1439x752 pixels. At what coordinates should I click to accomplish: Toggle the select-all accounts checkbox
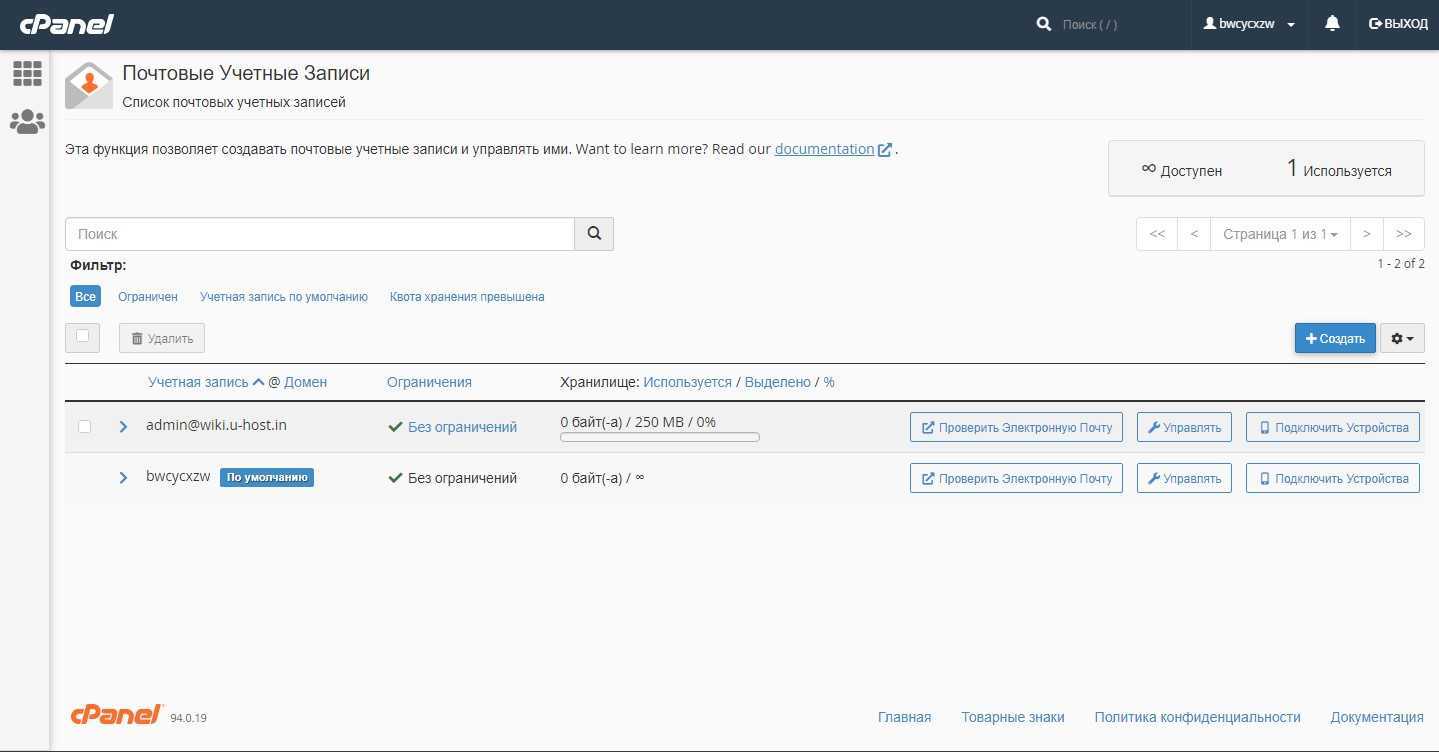tap(83, 337)
